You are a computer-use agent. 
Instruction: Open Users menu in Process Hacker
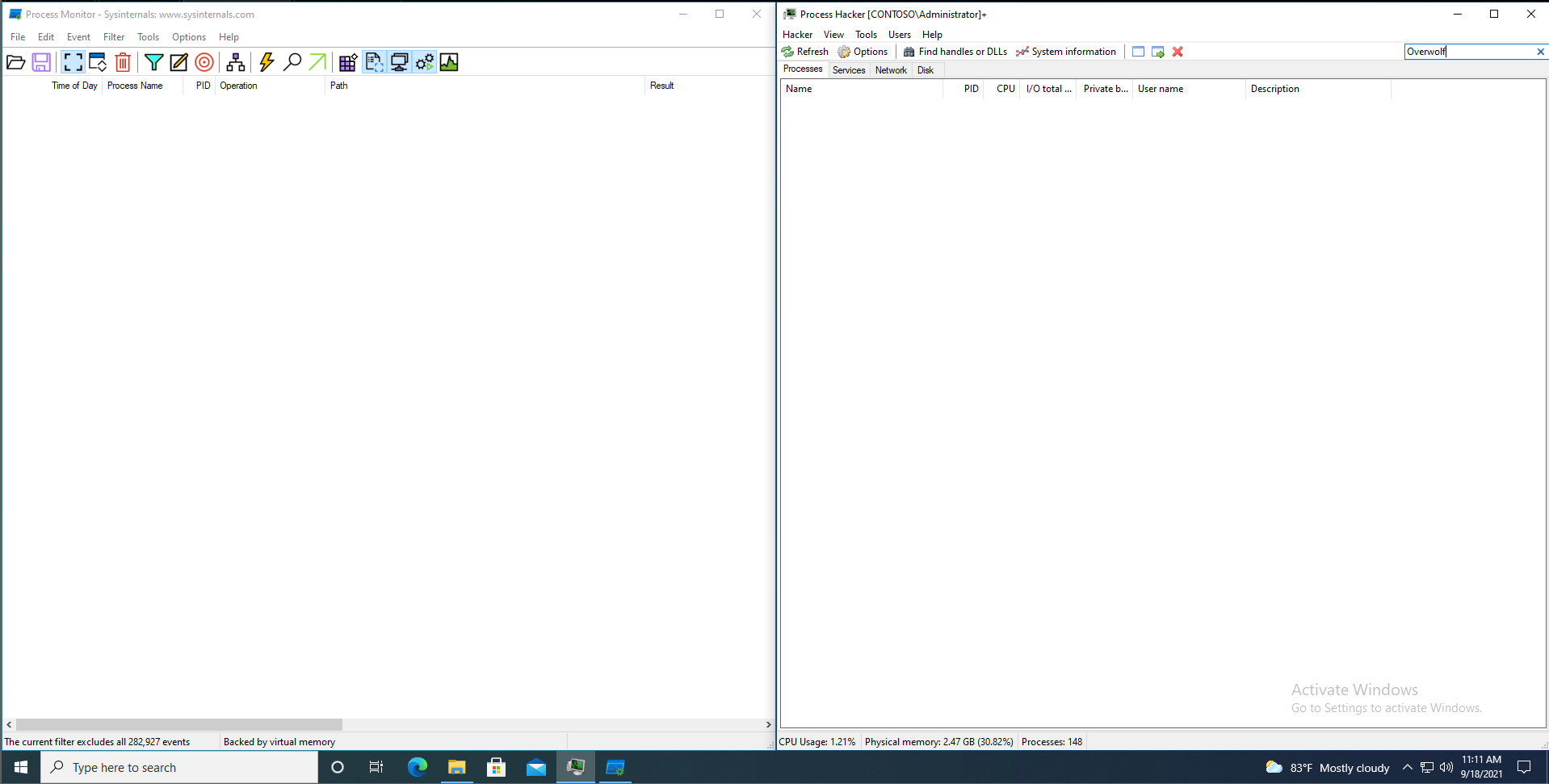click(x=899, y=35)
